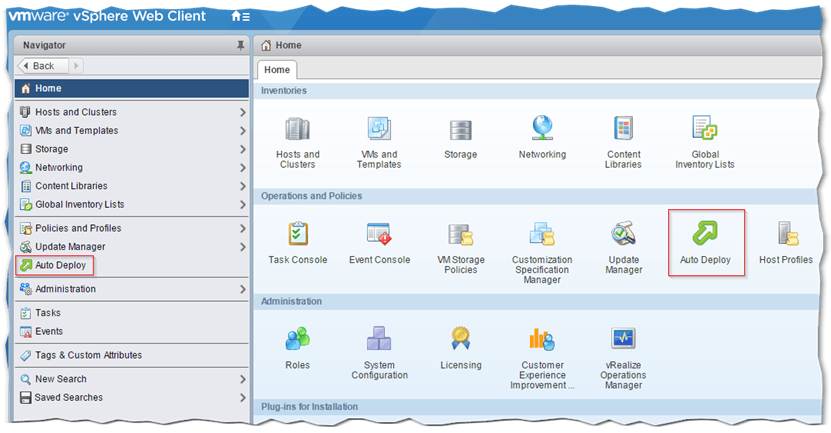This screenshot has height=433, width=831.
Task: Open the Update Manager icon in Home pane
Action: 623,234
